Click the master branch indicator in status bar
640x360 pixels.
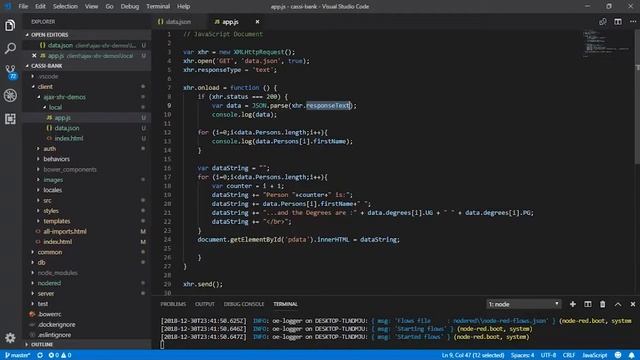click(18, 355)
